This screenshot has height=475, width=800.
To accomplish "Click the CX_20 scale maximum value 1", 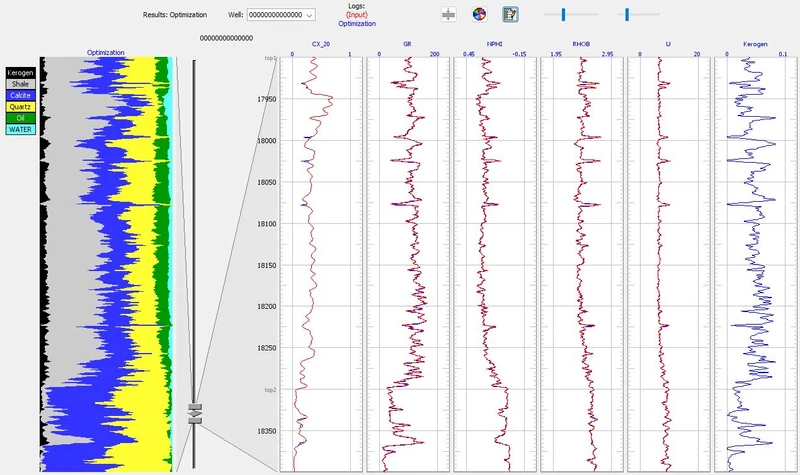I will coord(349,54).
